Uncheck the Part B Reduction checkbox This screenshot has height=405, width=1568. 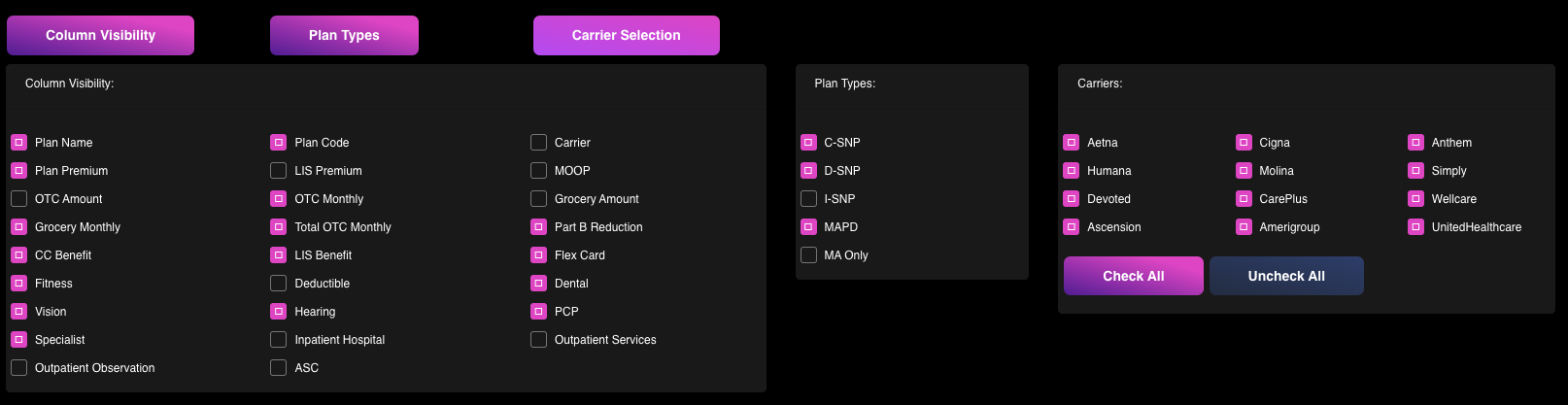point(538,227)
